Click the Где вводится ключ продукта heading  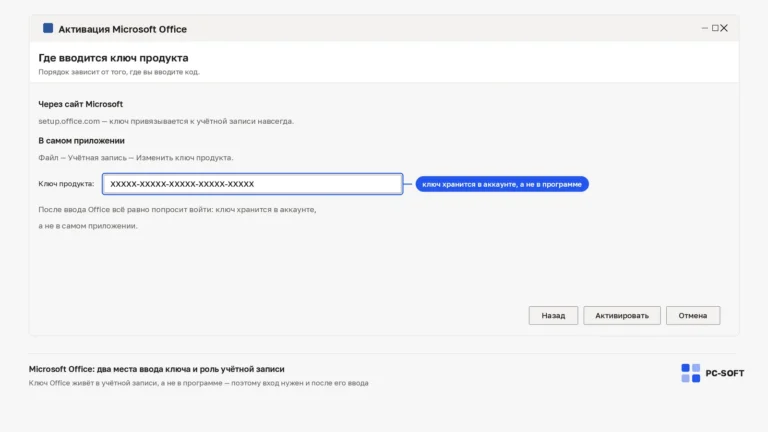[113, 58]
